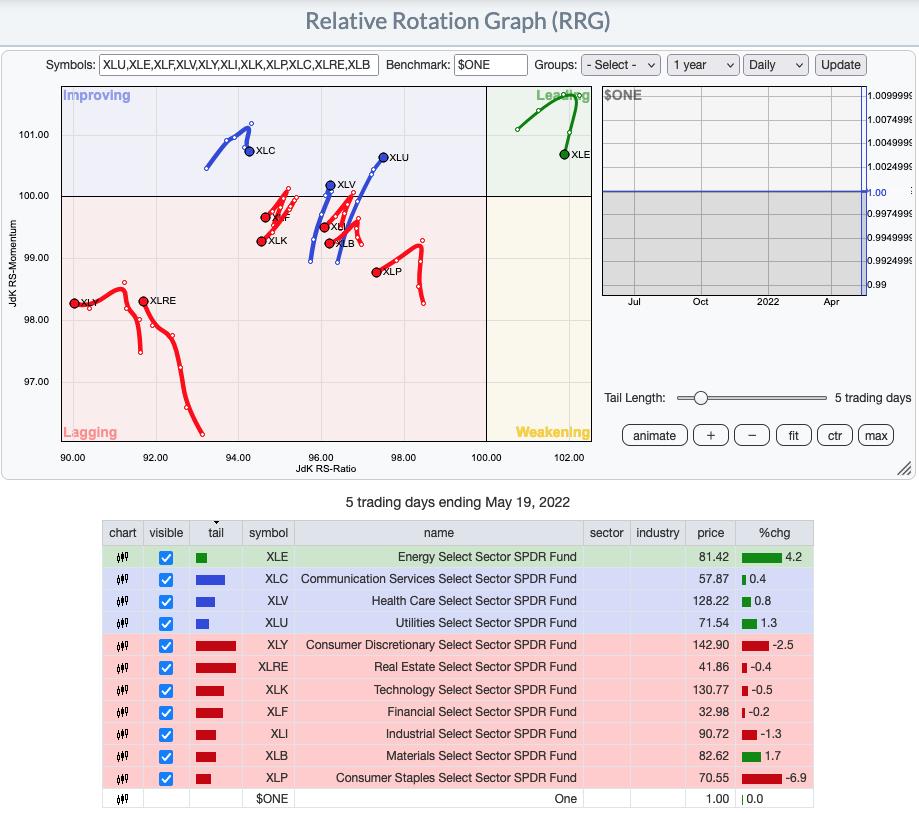Uncheck visibility for XLE
Image resolution: width=919 pixels, height=814 pixels.
pos(166,557)
